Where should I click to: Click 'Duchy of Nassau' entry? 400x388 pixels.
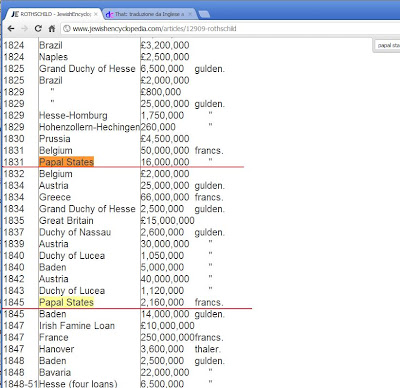[x=75, y=232]
